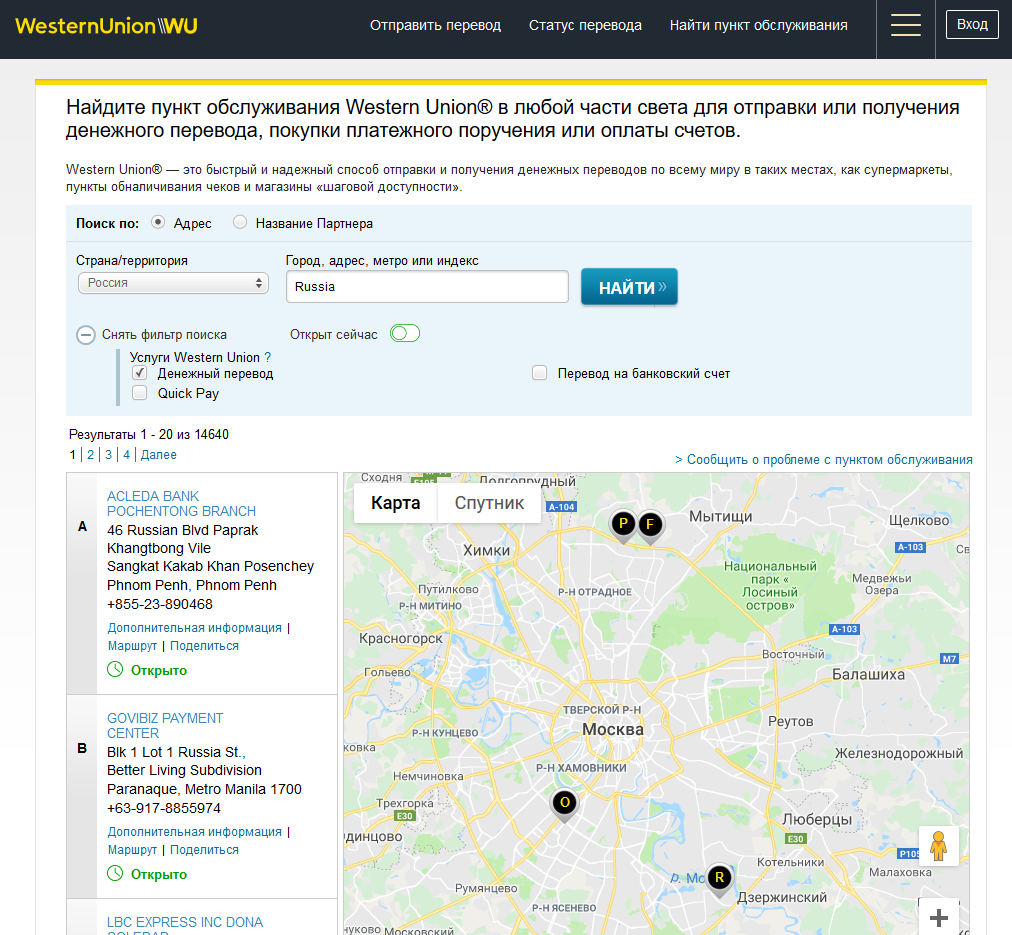Click the НАЙТИ search button
1012x935 pixels.
[629, 287]
